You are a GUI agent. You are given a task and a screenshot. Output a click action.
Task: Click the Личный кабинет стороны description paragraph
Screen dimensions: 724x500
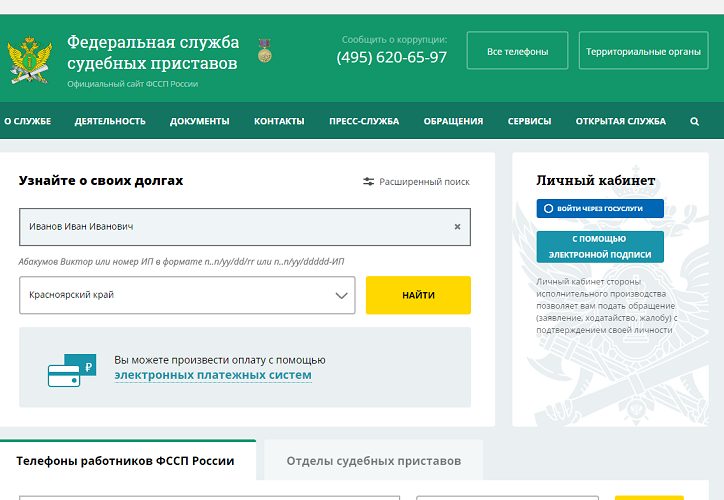(606, 306)
